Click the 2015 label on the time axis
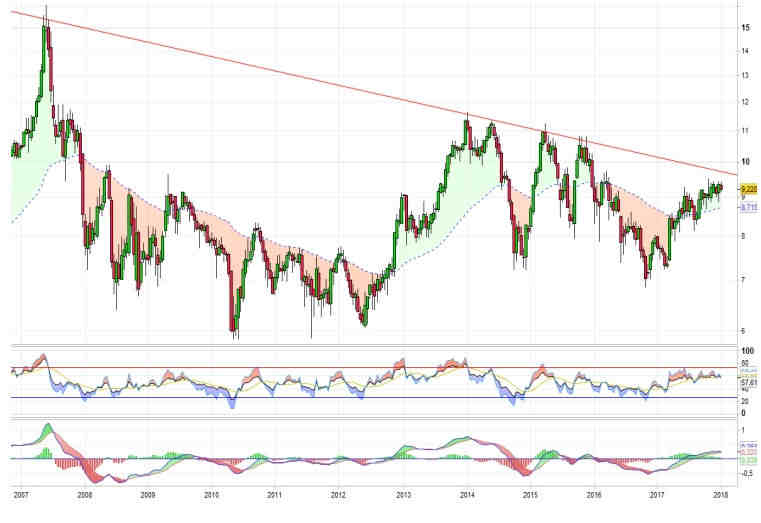Viewport: 761px width, 523px height. 530,495
